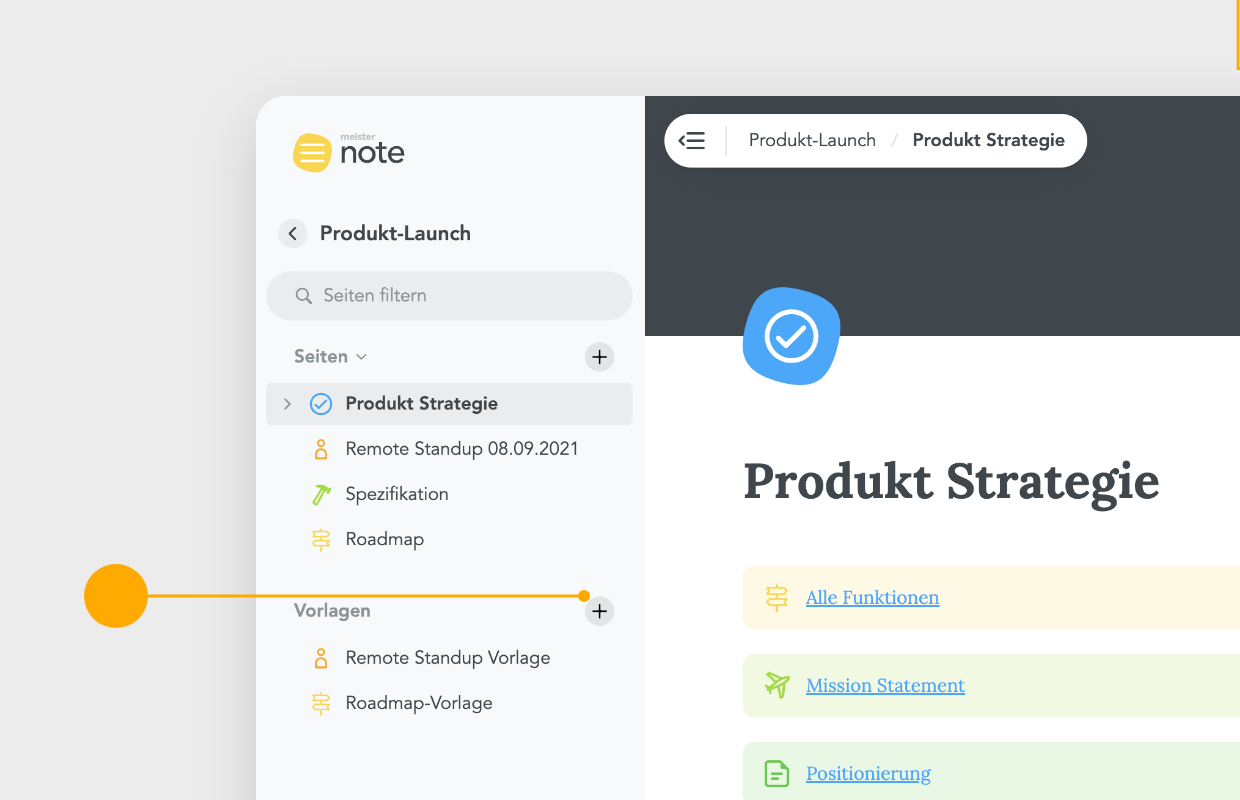The width and height of the screenshot is (1240, 800).
Task: Collapse the Seiten section dropdown
Action: coord(362,357)
